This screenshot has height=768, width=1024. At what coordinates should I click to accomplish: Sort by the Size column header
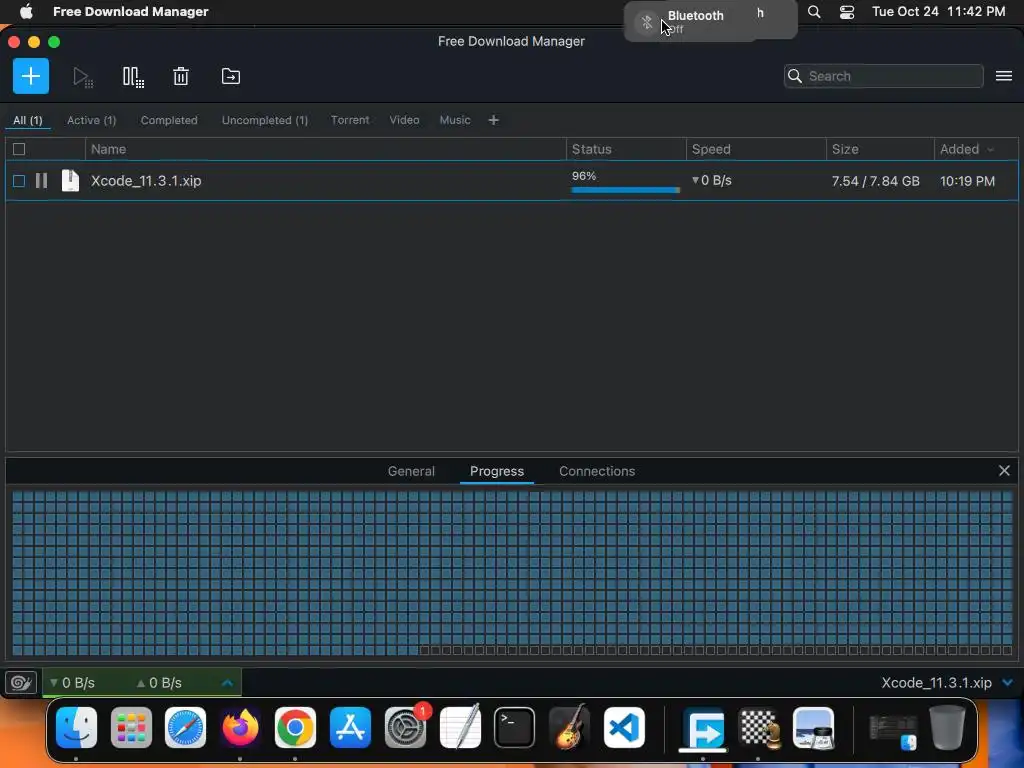880,149
